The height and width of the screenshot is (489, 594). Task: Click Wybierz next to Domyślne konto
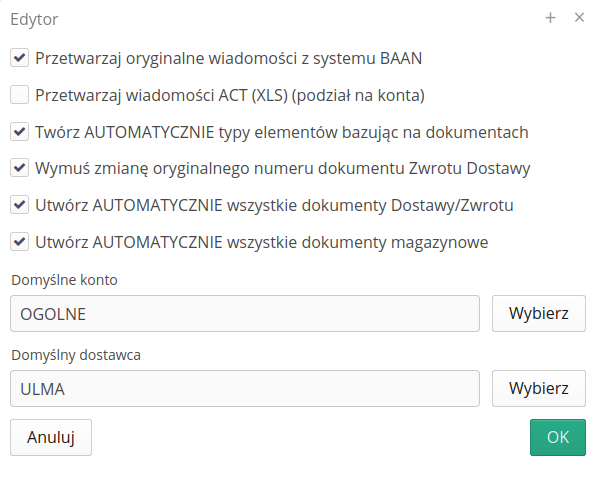(539, 314)
